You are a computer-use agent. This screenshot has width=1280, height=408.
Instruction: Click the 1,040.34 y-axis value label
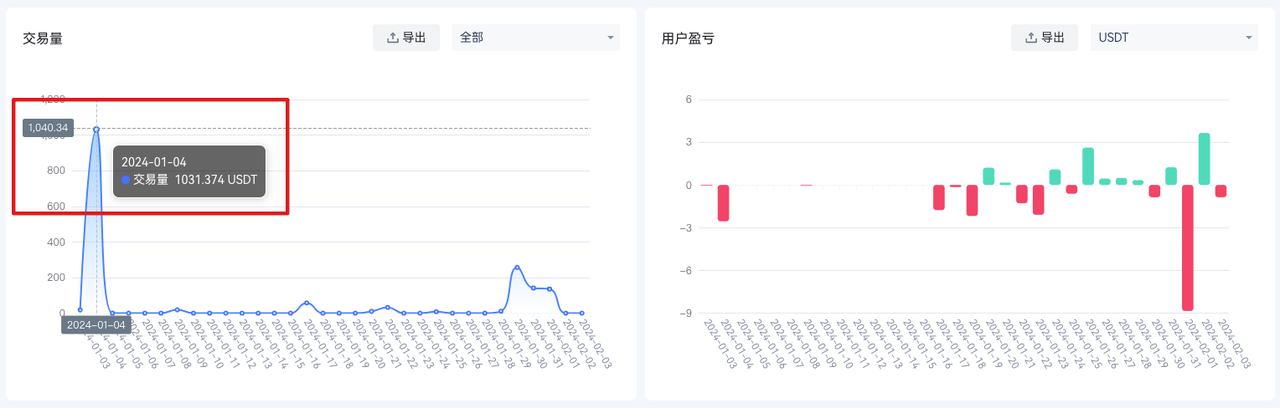(48, 128)
